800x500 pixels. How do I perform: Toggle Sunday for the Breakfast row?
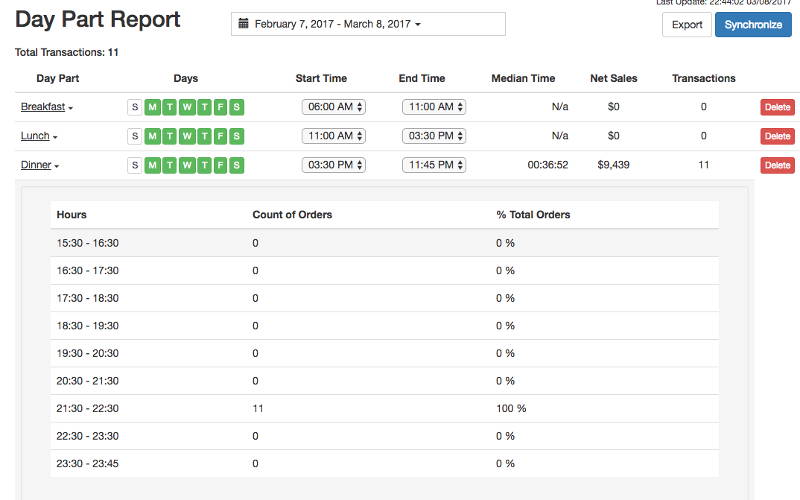(135, 107)
